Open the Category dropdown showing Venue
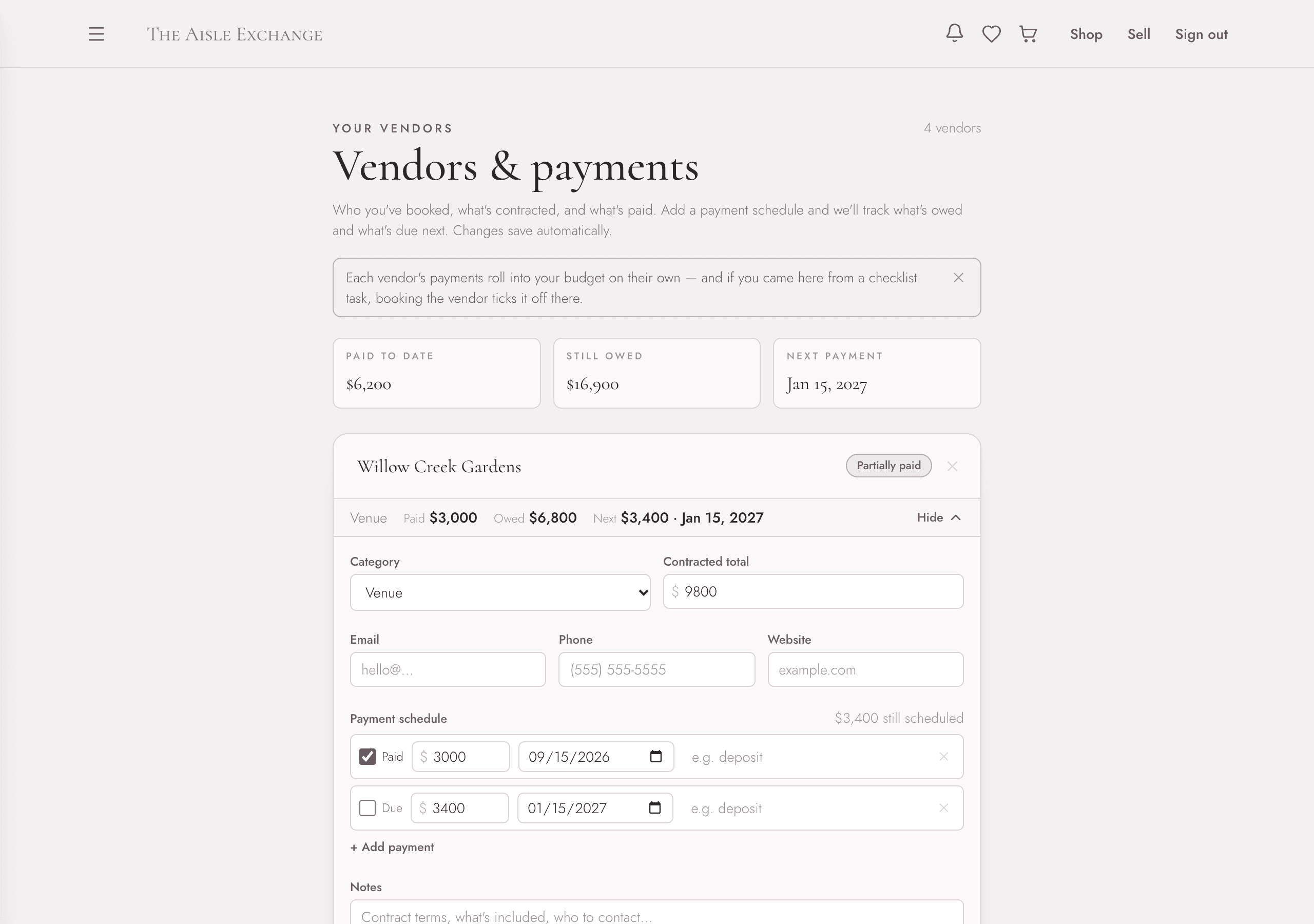Screen dimensions: 1314x924 (x=500, y=592)
